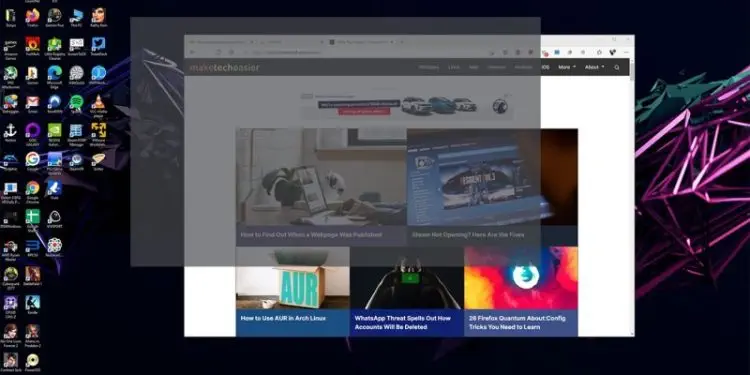Select the iOS navigation menu item

coord(545,67)
